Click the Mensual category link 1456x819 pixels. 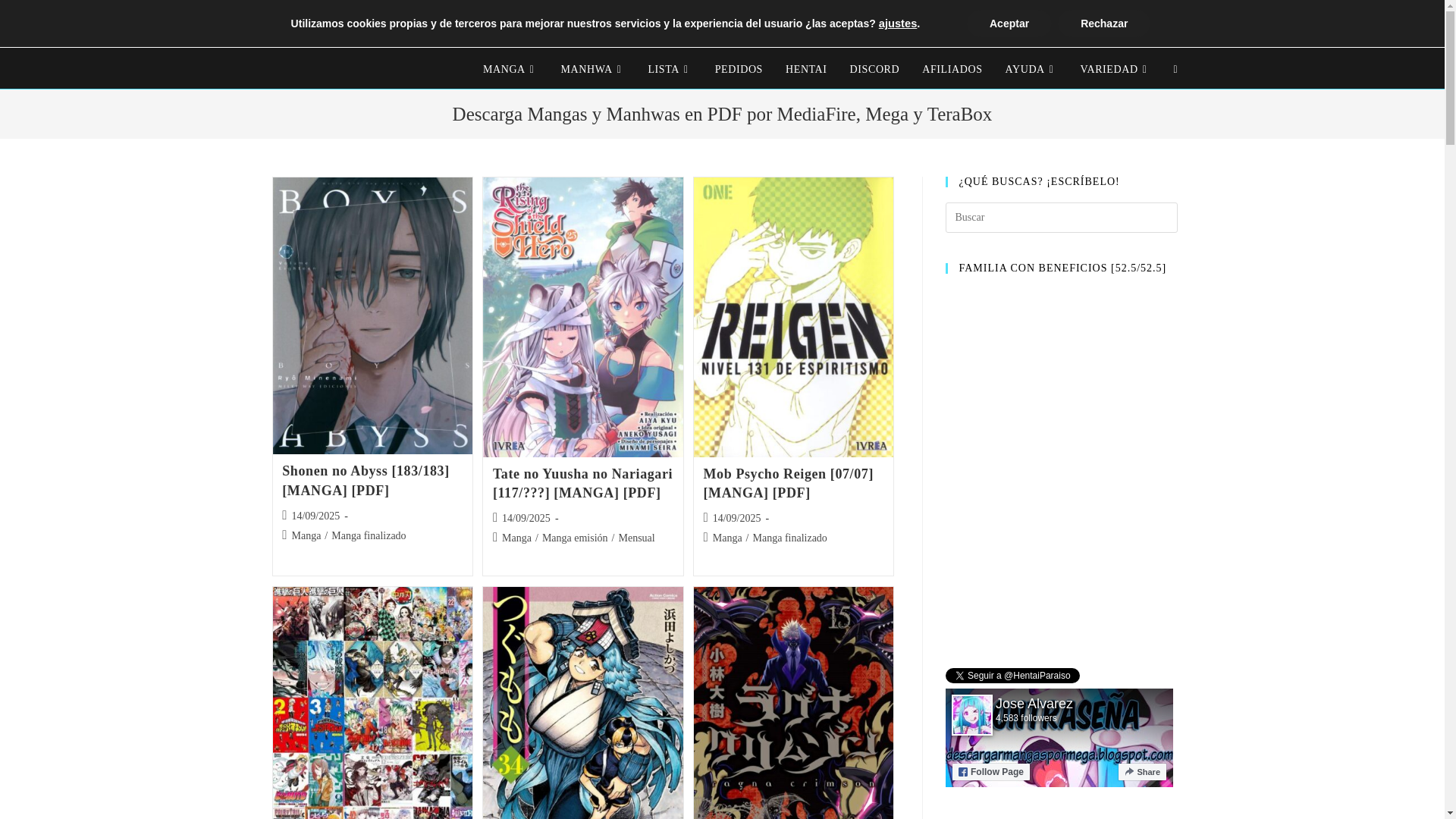[636, 538]
